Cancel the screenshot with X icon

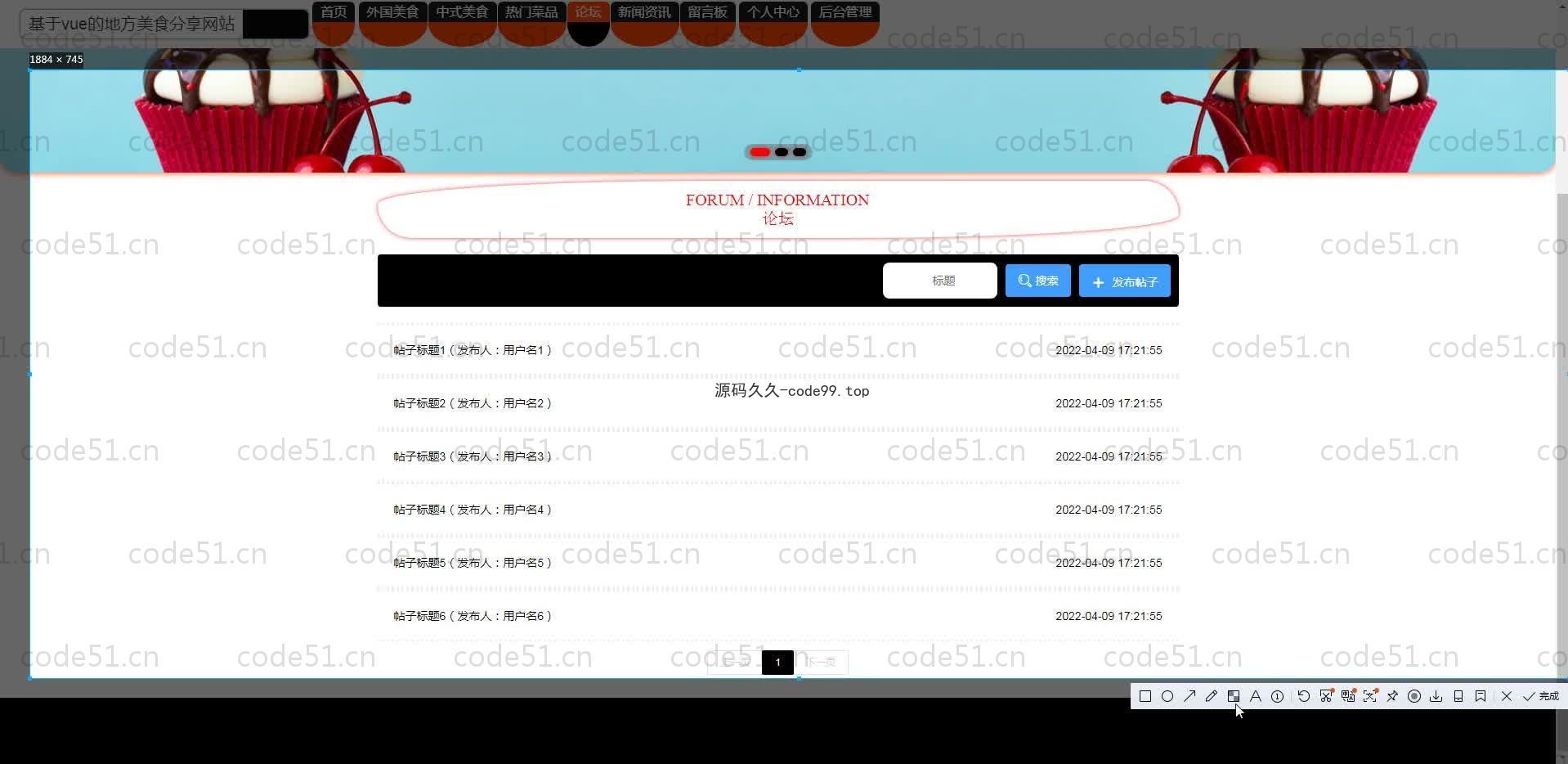point(1506,696)
